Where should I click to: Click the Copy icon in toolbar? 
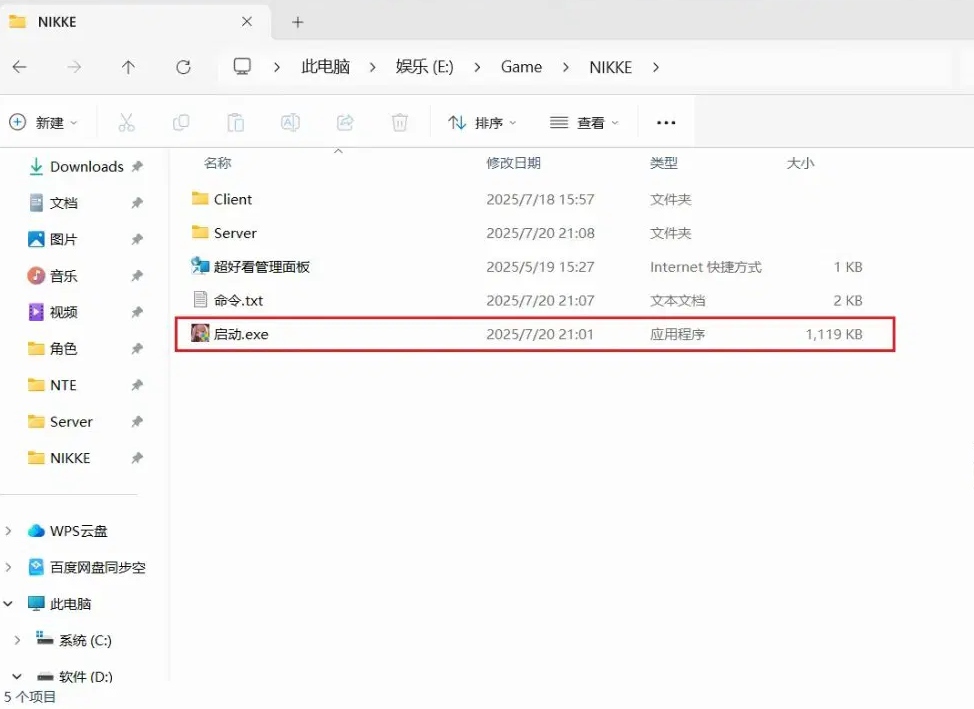[x=181, y=122]
